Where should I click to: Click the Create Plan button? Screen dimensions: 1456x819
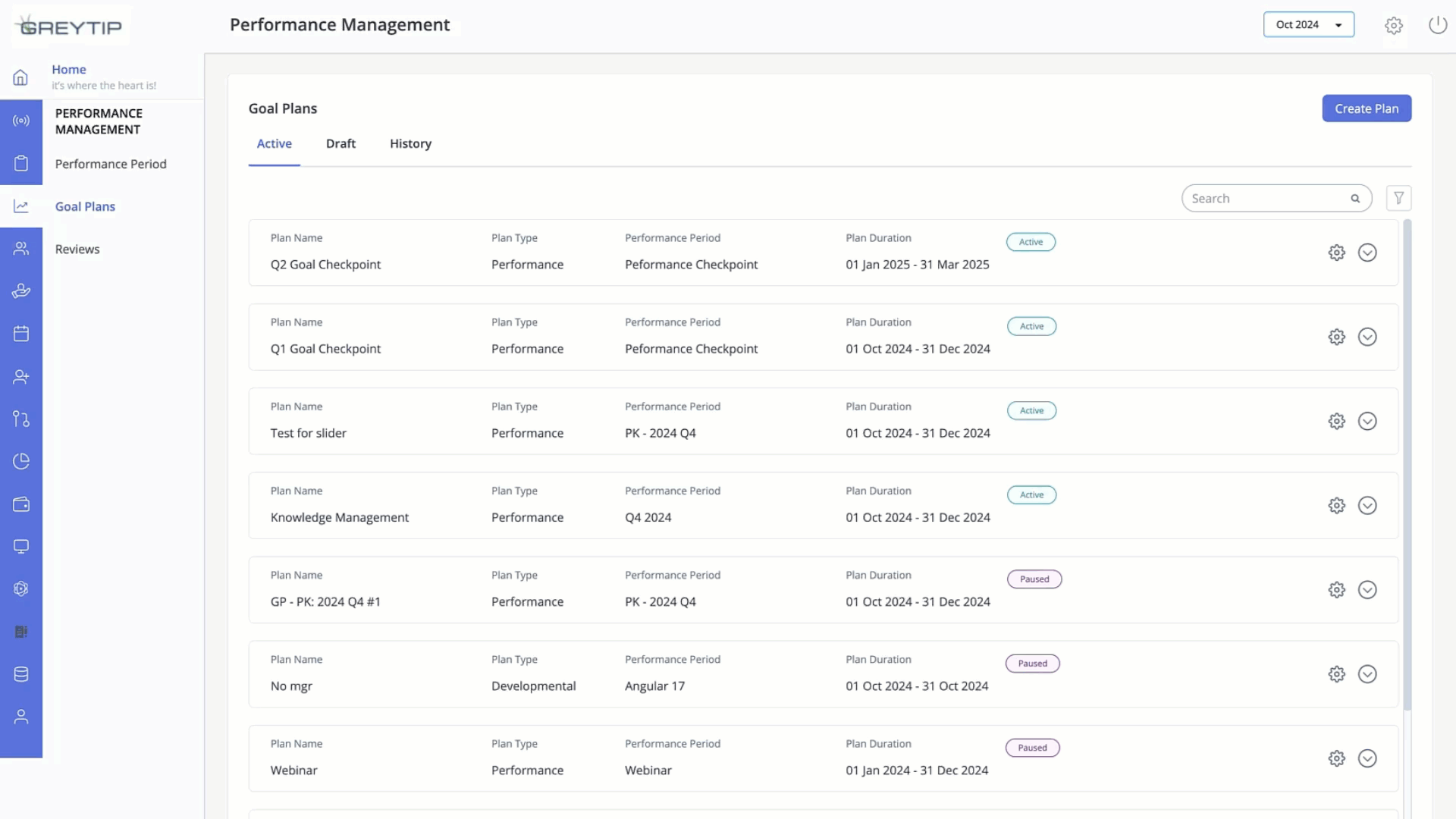[1367, 108]
